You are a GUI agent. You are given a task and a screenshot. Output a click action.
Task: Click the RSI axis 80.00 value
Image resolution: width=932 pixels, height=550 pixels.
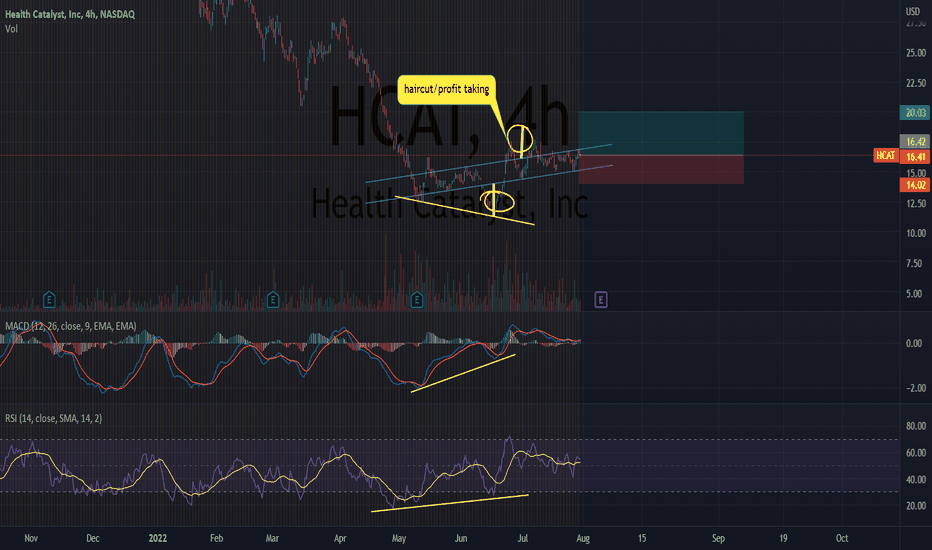pyautogui.click(x=915, y=426)
